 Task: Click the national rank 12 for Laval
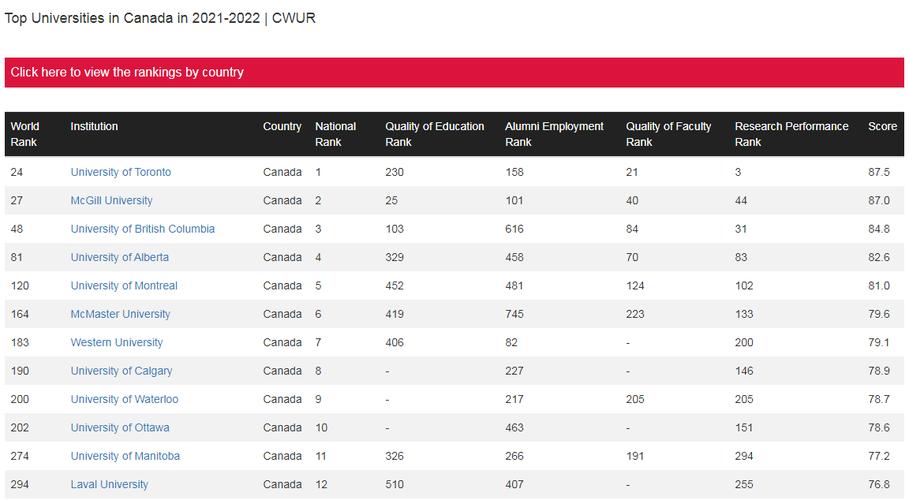click(321, 485)
